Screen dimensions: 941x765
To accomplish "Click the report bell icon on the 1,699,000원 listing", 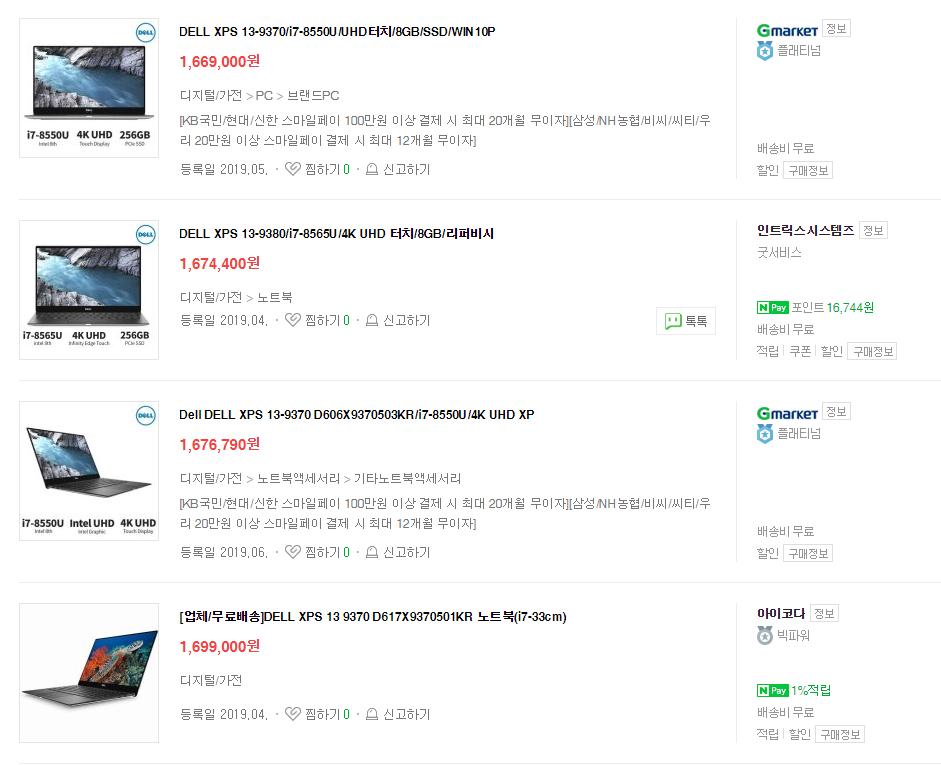I will pyautogui.click(x=371, y=714).
